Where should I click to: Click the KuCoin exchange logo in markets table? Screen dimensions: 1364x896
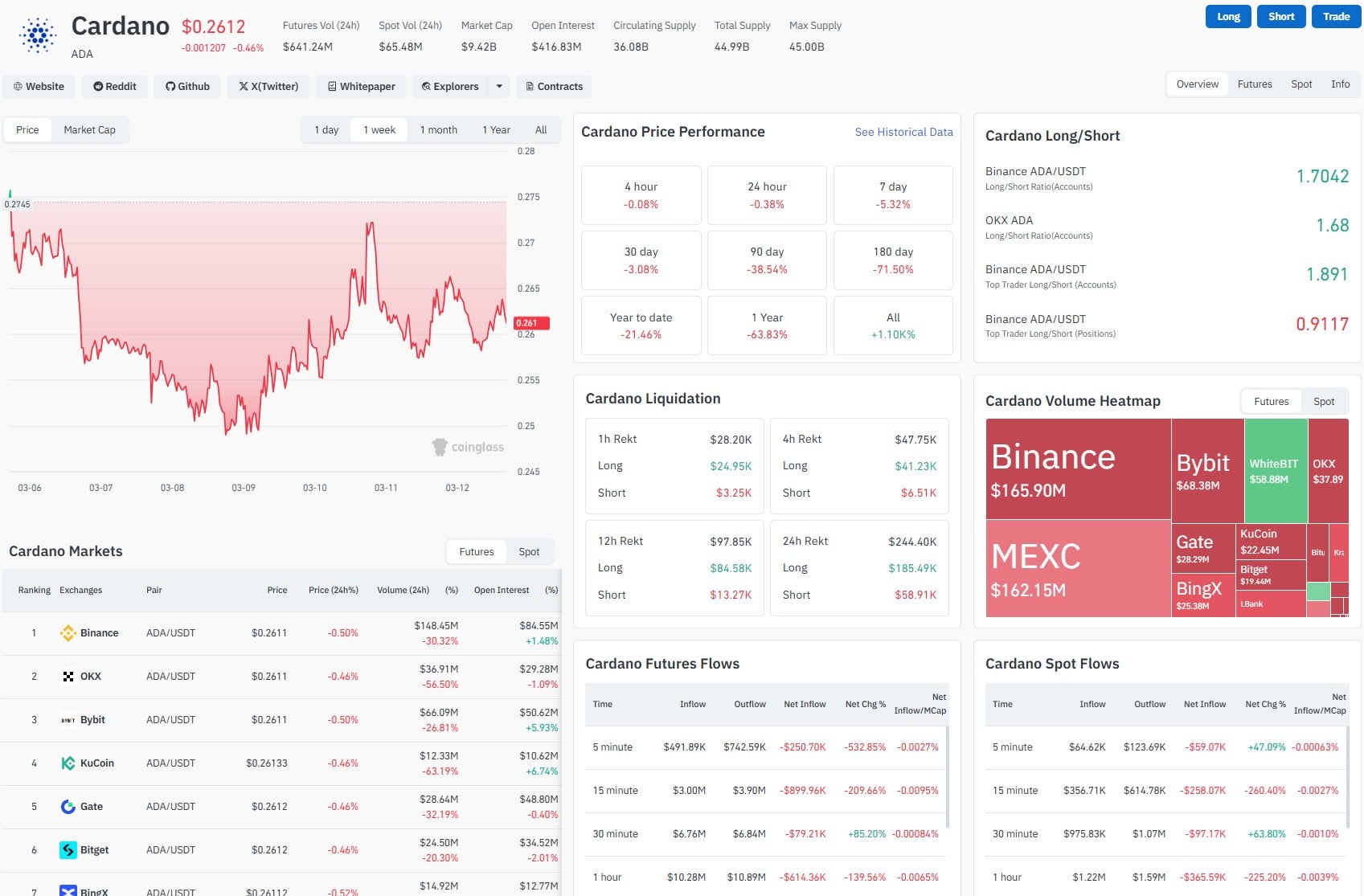[x=68, y=763]
